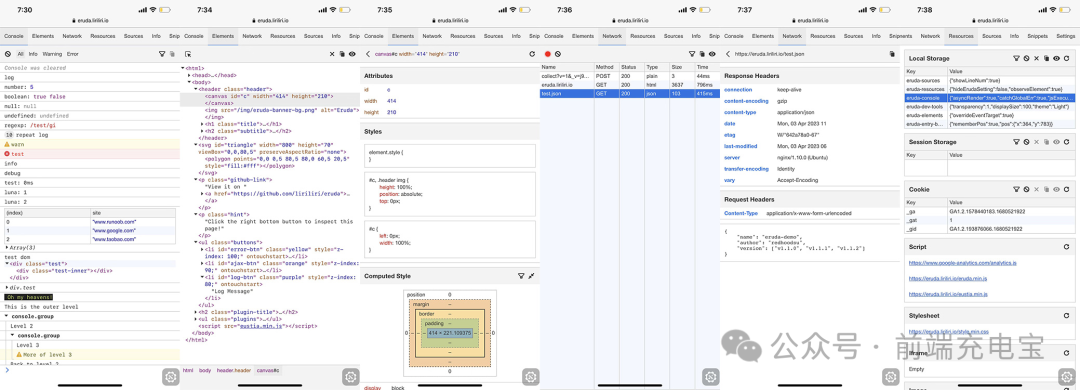Refresh Session Storage list
The image size is (1080, 390).
tap(1066, 142)
